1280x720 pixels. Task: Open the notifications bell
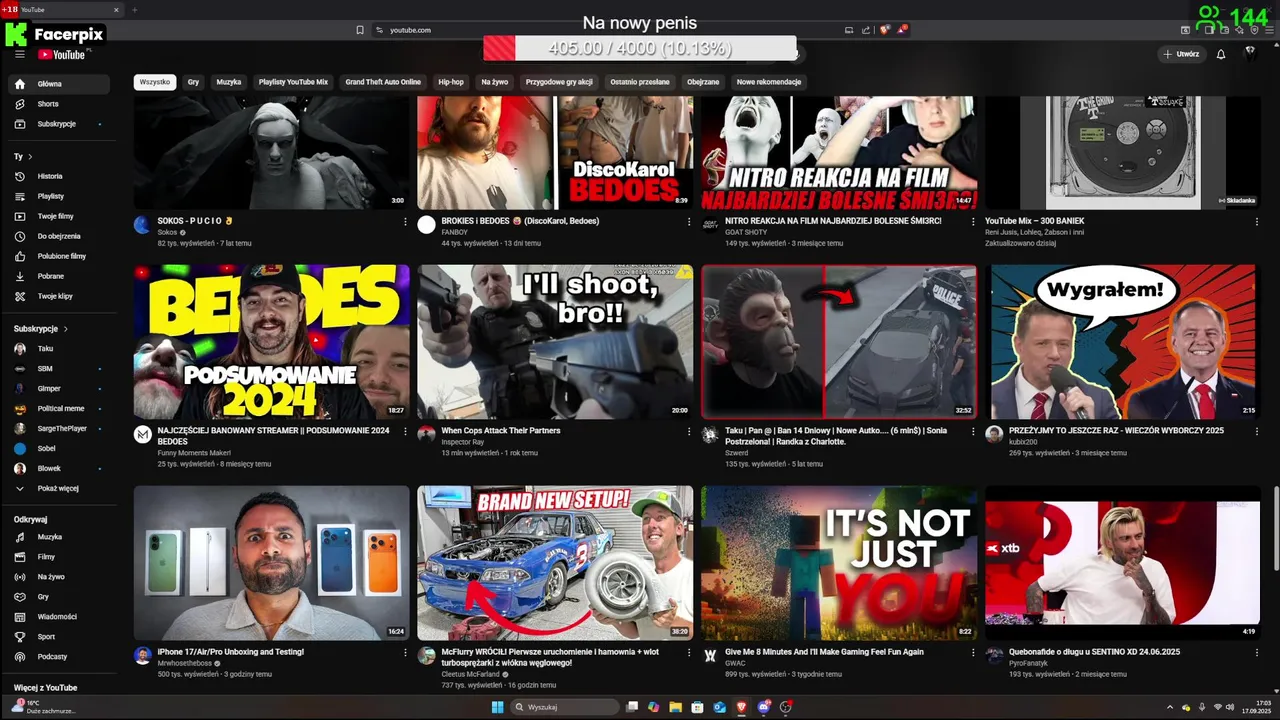point(1221,54)
